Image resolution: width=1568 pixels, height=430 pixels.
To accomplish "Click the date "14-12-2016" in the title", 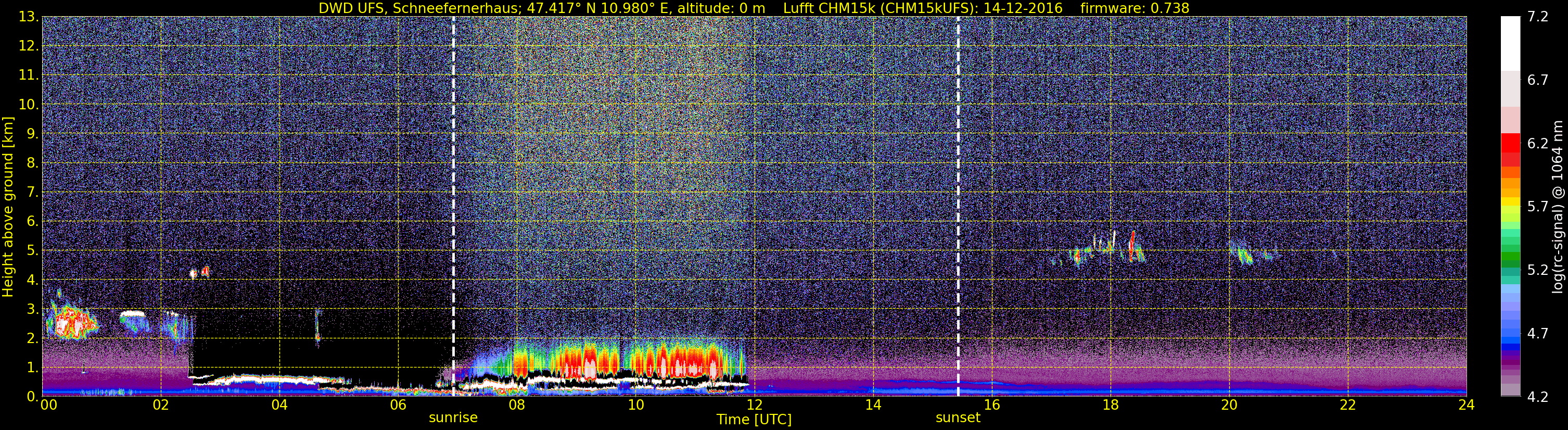I will (1023, 8).
